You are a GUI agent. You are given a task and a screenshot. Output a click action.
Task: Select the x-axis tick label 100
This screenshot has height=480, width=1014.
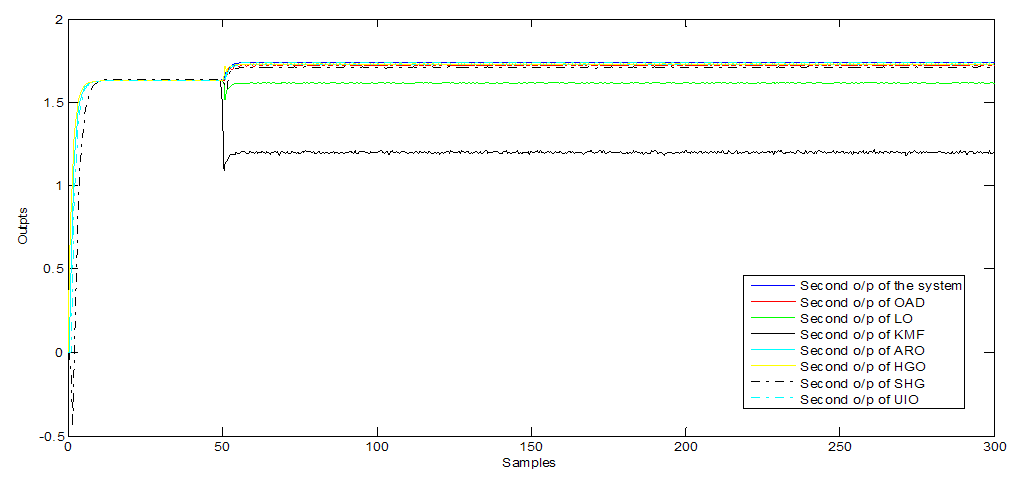click(377, 446)
